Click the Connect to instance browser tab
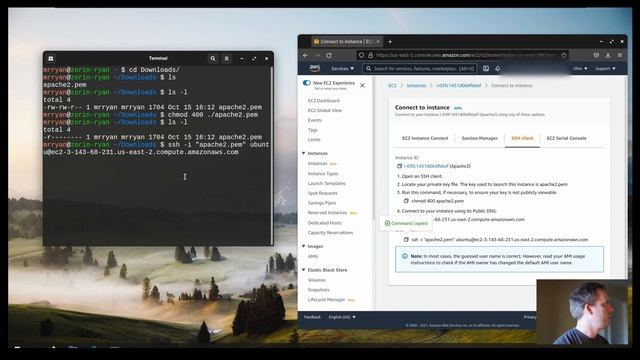 pyautogui.click(x=347, y=42)
